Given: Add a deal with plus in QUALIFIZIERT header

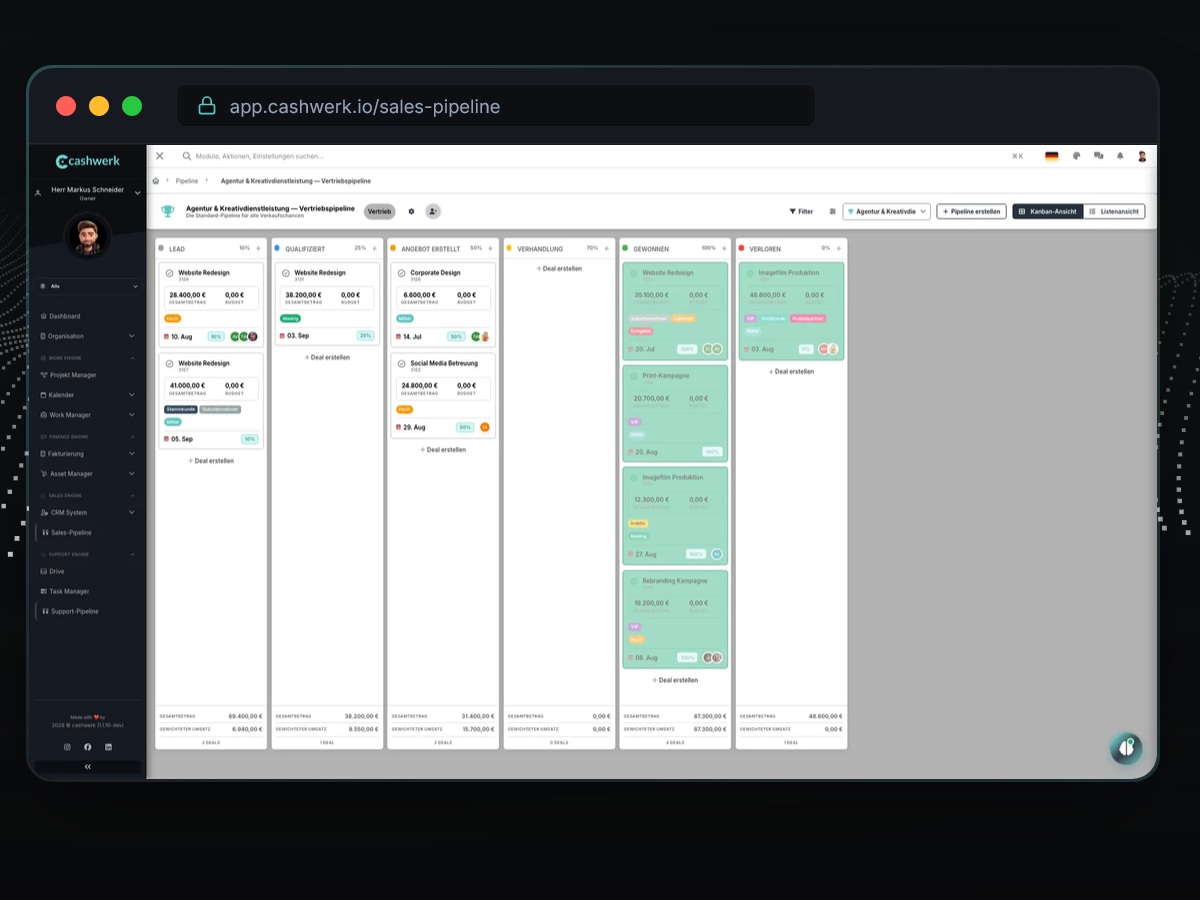Looking at the screenshot, I should (374, 248).
